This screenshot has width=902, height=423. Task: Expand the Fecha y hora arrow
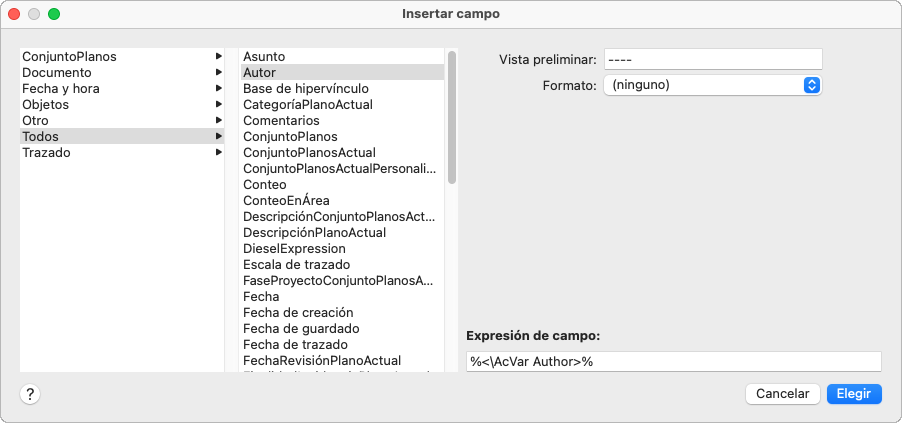(218, 89)
